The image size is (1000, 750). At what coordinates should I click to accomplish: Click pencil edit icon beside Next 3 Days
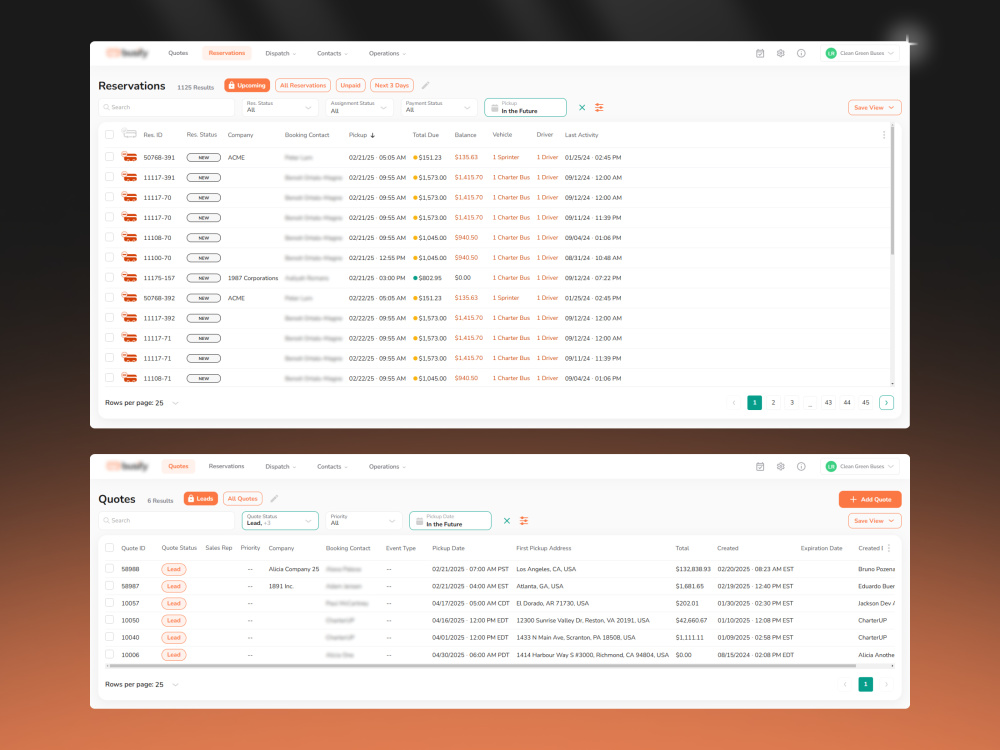pyautogui.click(x=425, y=85)
